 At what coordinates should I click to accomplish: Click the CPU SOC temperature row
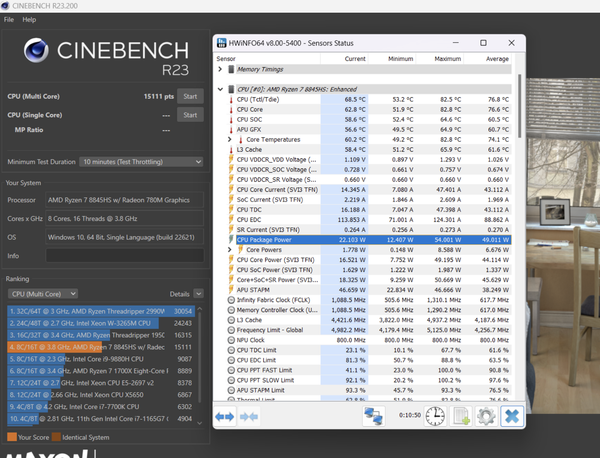370,119
